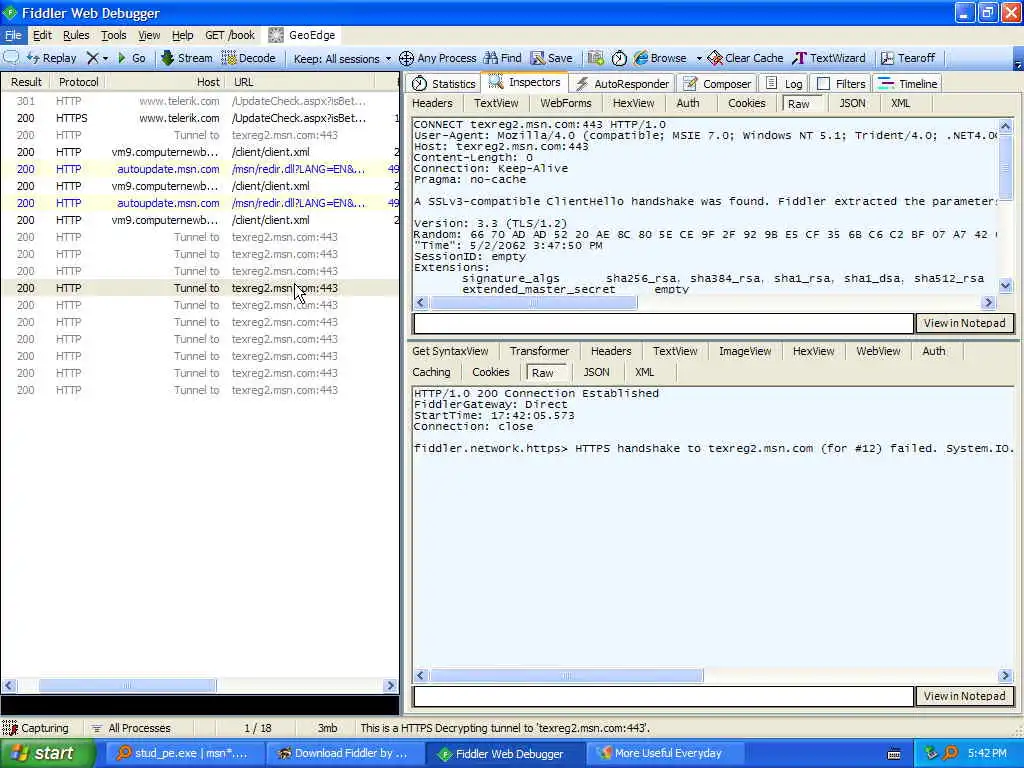Switch to the Timeline tab
This screenshot has width=1024, height=768.
(x=908, y=84)
